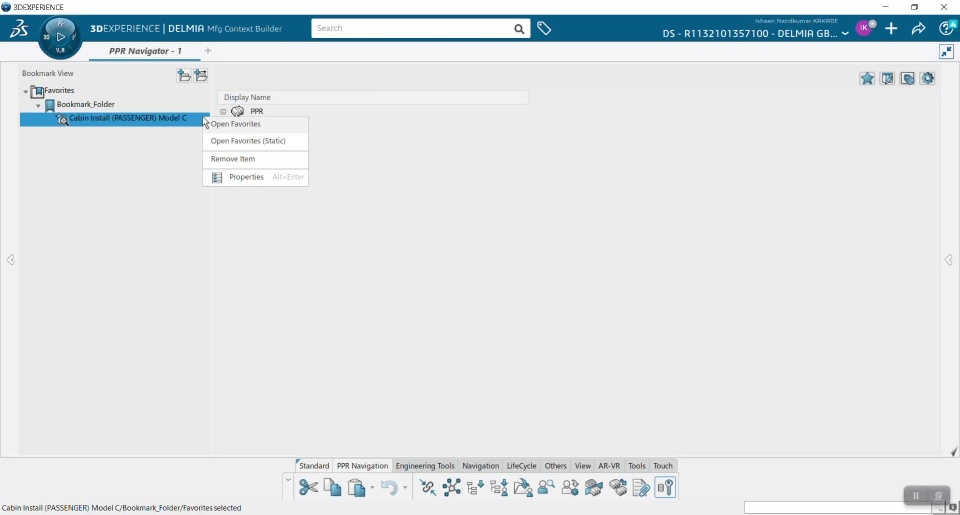This screenshot has width=960, height=515.
Task: Expand the left side panel arrow
Action: coord(10,260)
